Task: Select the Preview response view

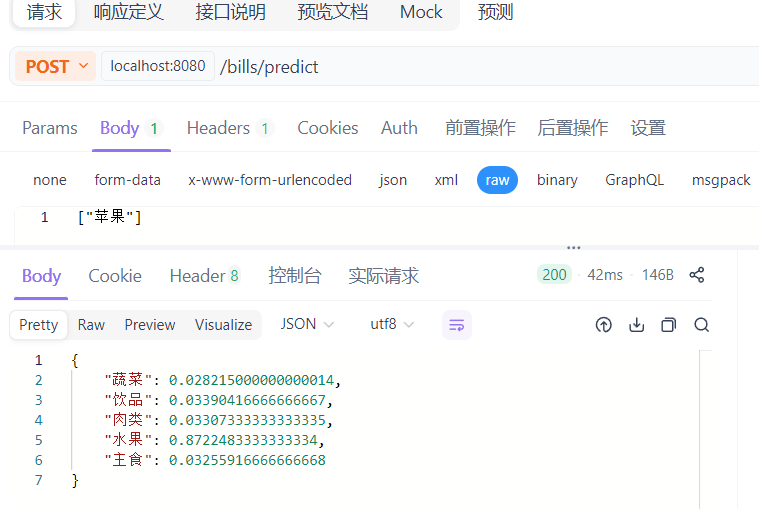Action: pos(150,325)
